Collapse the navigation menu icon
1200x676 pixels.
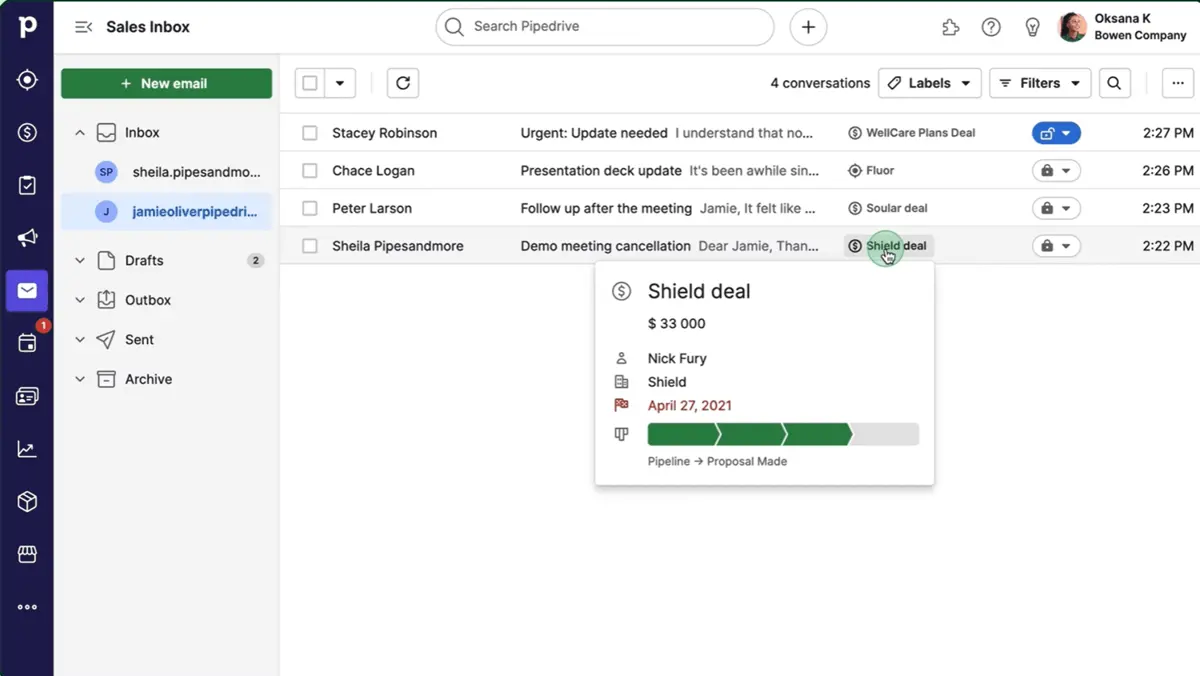click(x=84, y=27)
